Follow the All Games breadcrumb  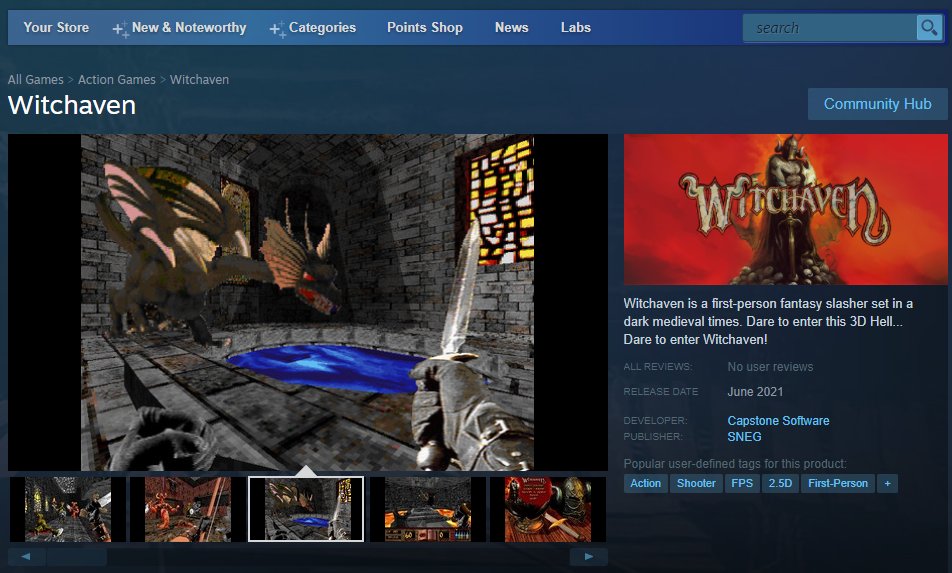(x=35, y=80)
